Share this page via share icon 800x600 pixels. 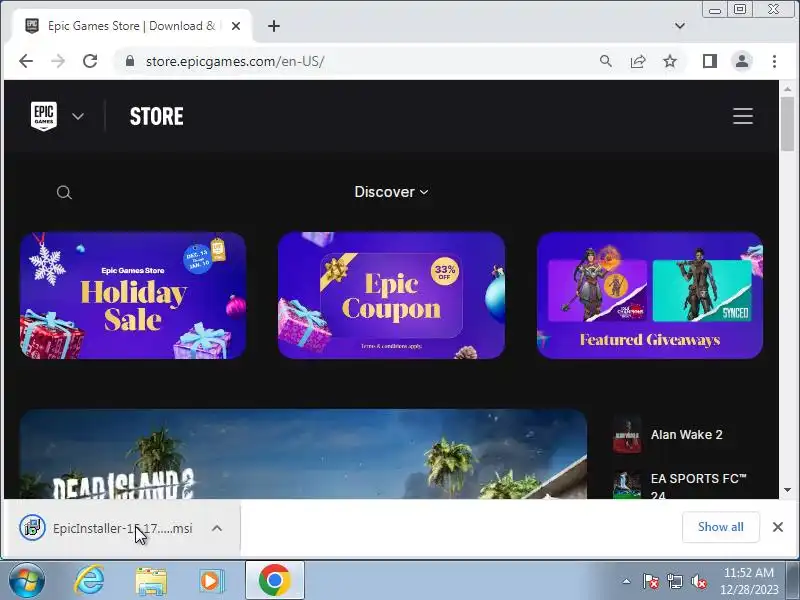tap(638, 61)
